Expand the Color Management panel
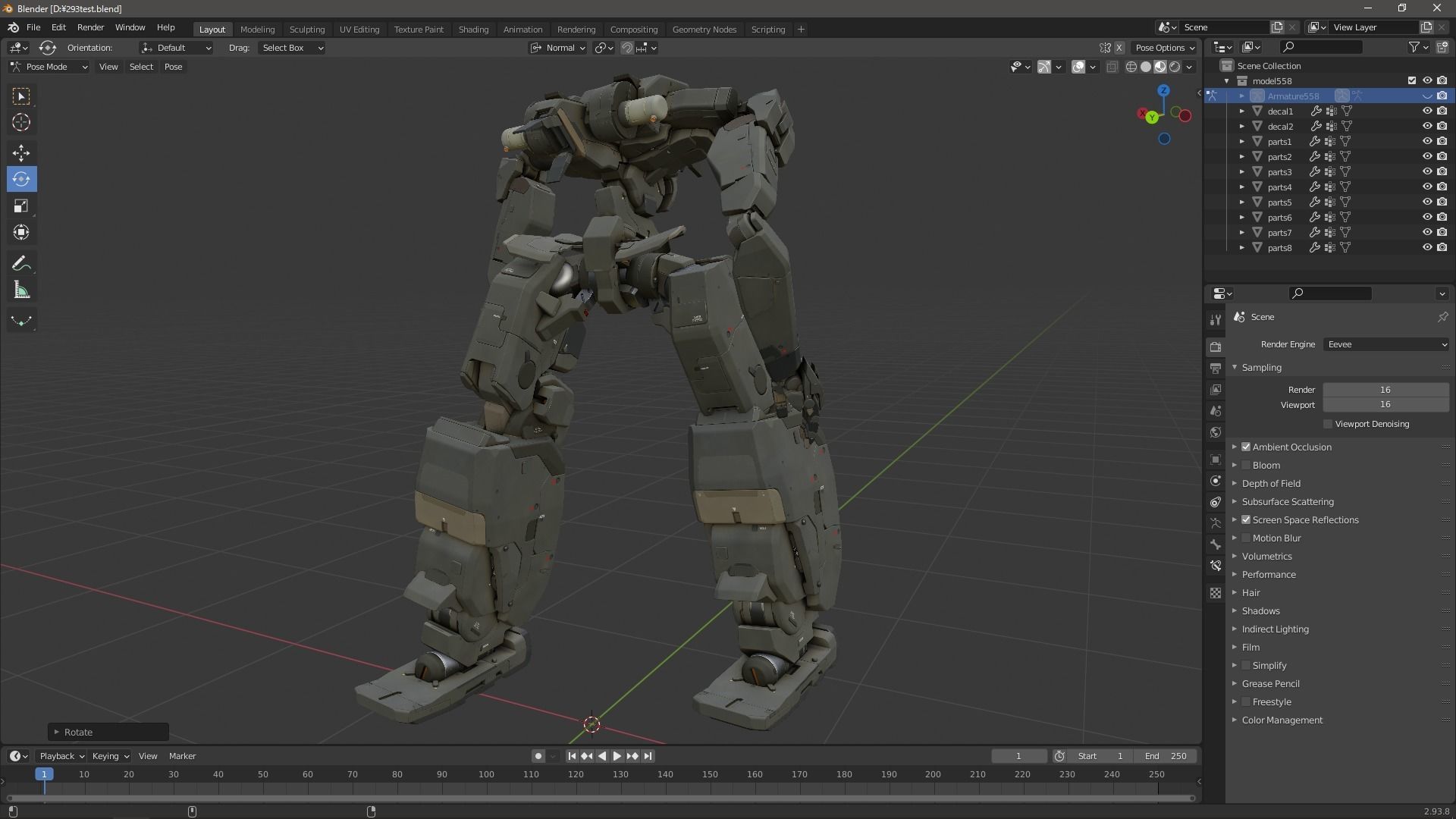 [1282, 720]
